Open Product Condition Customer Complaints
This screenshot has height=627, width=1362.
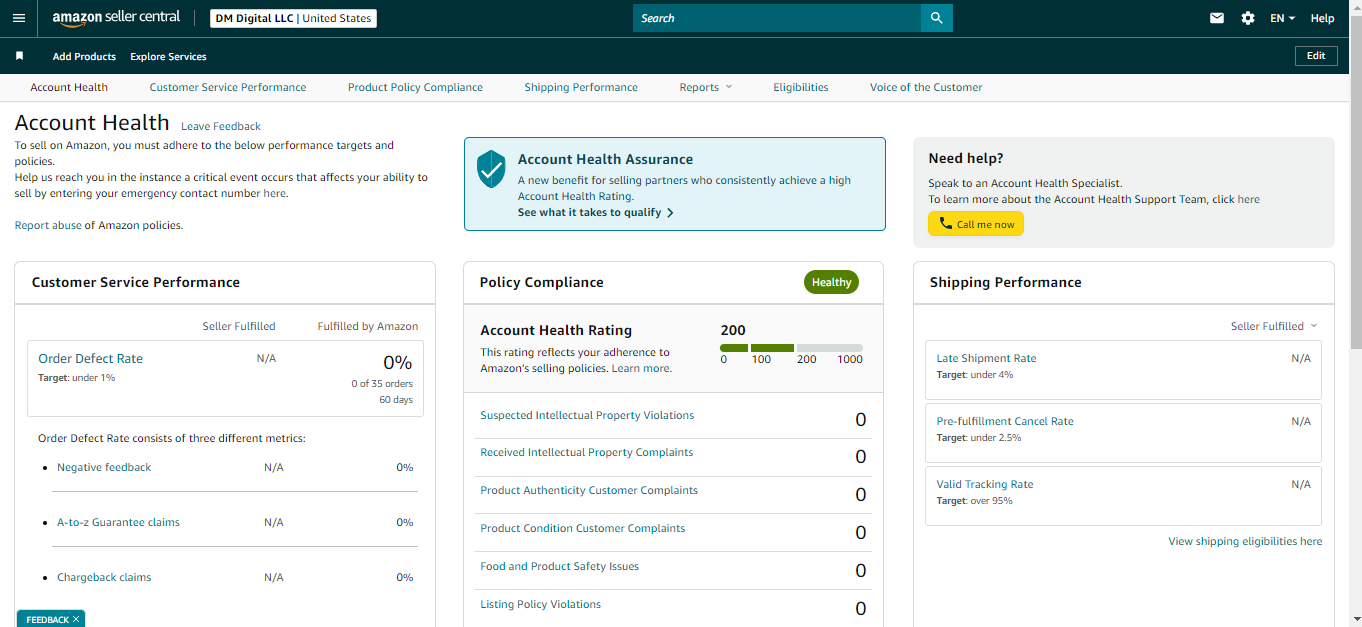(583, 528)
